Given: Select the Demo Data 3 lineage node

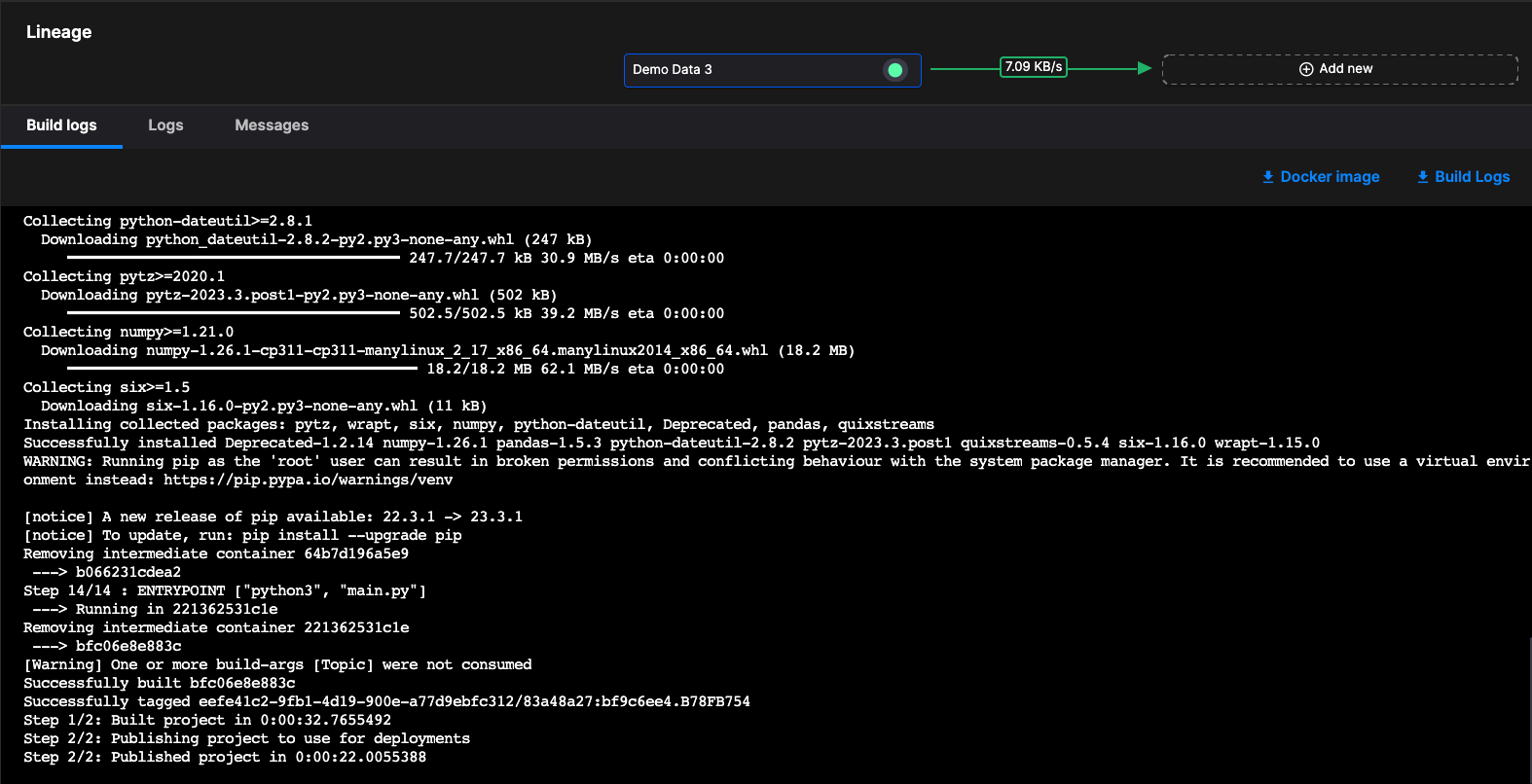Looking at the screenshot, I should (x=749, y=70).
